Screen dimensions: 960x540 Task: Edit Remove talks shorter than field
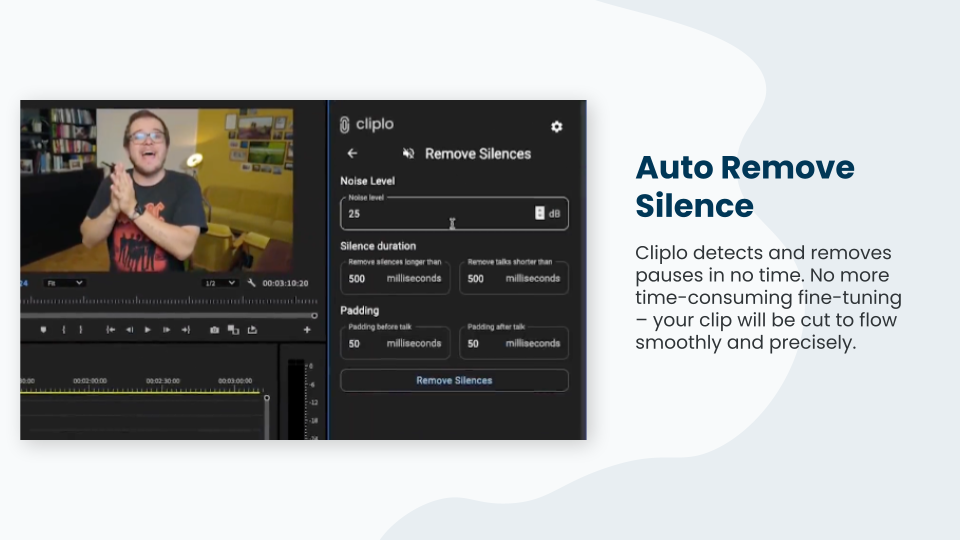pos(514,278)
